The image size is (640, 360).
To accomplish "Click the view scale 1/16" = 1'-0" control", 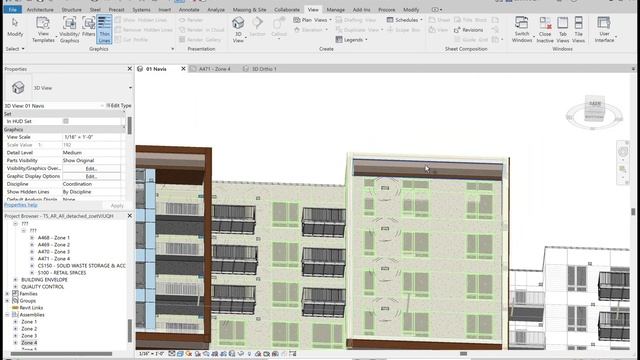I will tap(151, 354).
